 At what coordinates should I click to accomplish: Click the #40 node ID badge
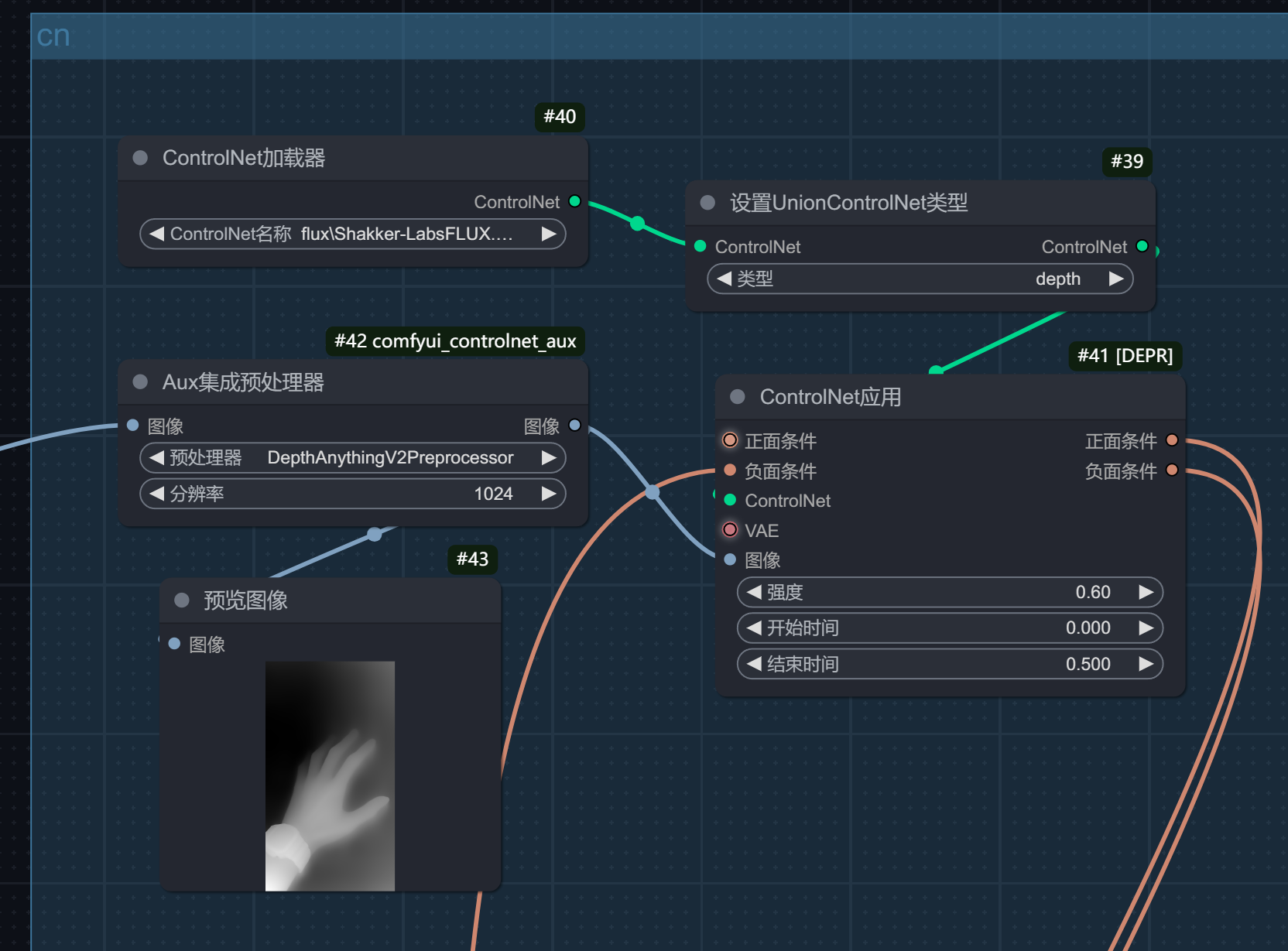click(x=560, y=117)
